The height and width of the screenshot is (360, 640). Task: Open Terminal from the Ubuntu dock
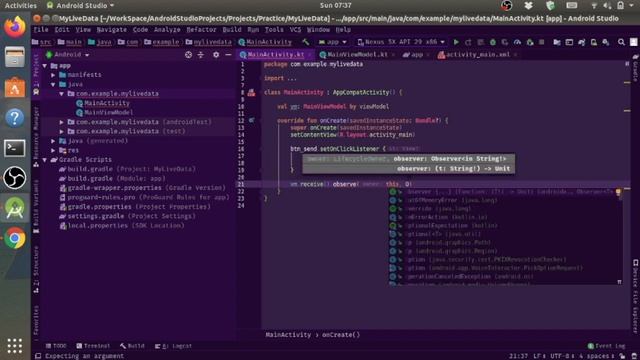point(15,148)
